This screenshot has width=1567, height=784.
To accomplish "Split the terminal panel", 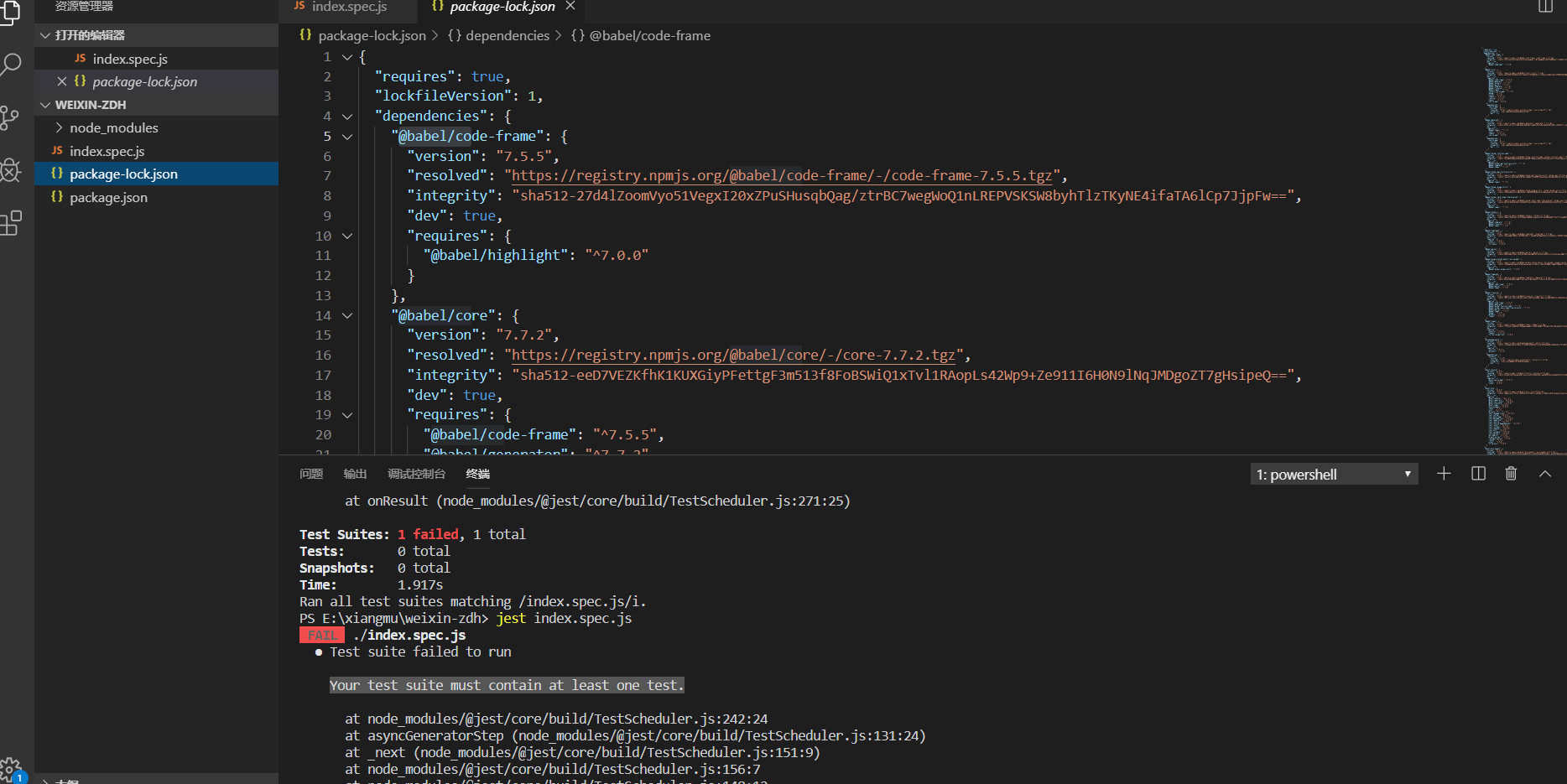I will 1478,474.
